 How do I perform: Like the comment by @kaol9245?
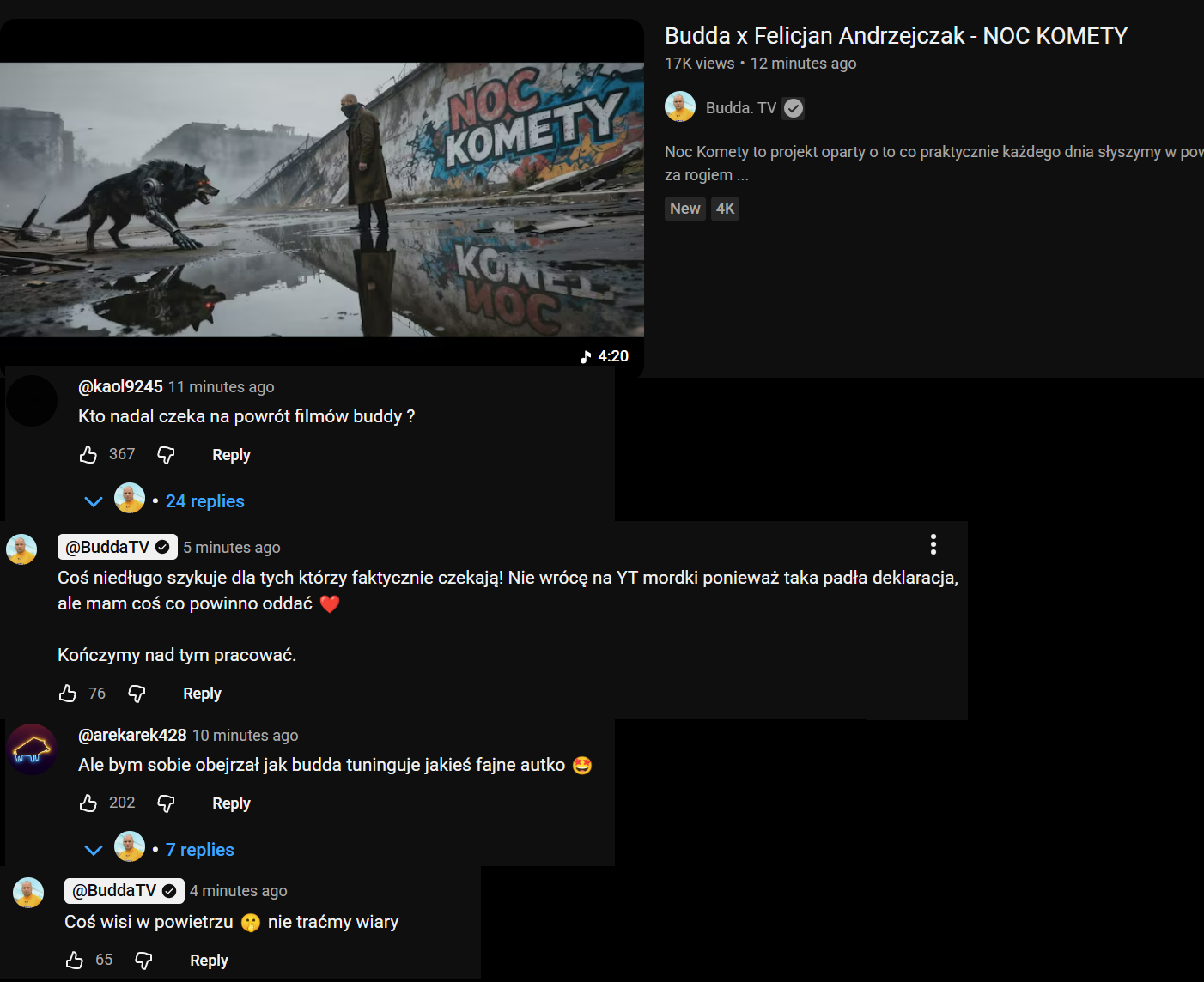point(88,454)
